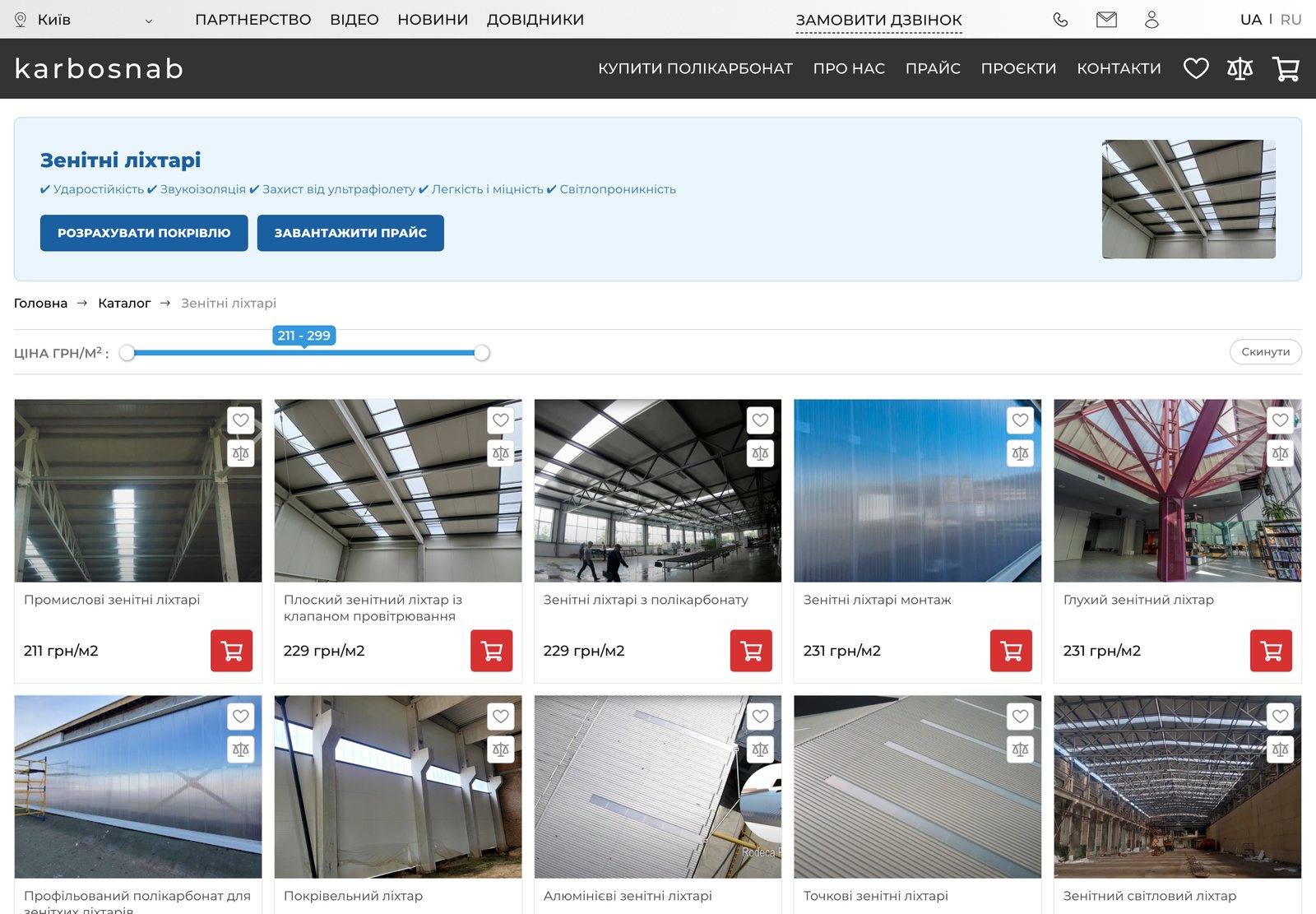1316x914 pixels.
Task: Compare Зенітні ліхтарі з полікарбонату
Action: click(x=761, y=453)
